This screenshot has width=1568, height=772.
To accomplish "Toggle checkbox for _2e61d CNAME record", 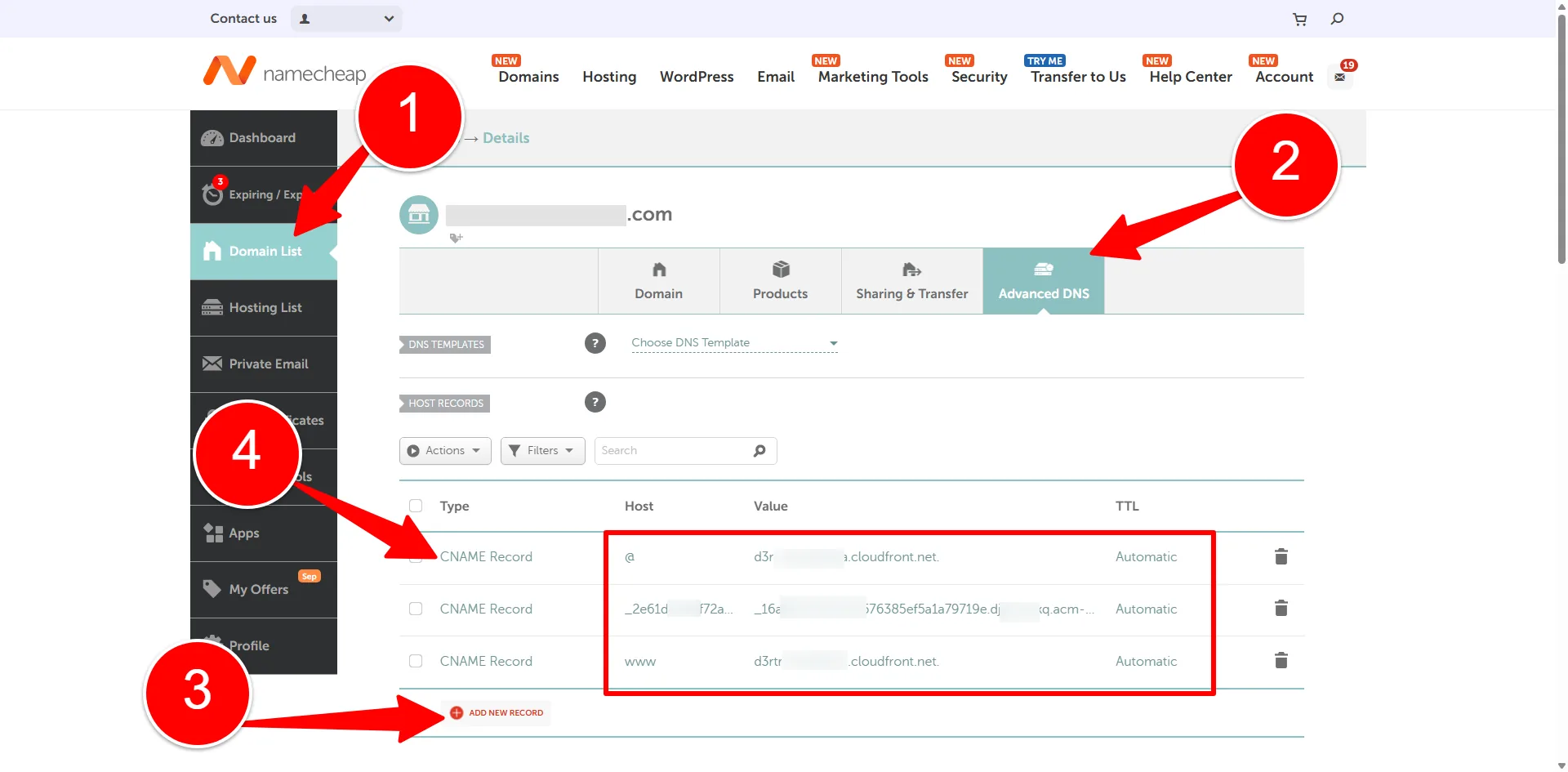I will [416, 609].
